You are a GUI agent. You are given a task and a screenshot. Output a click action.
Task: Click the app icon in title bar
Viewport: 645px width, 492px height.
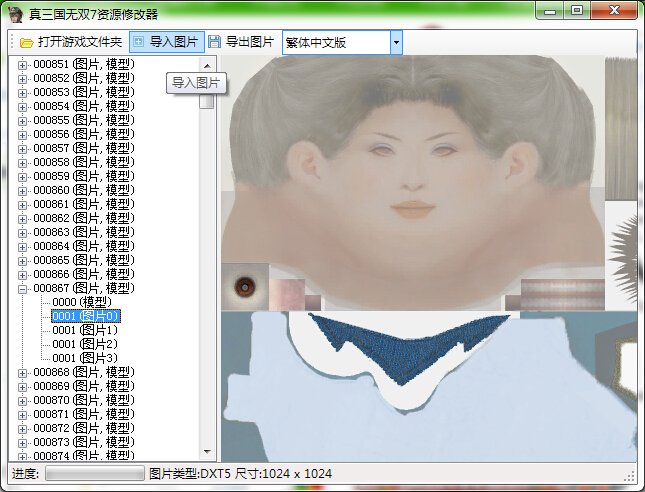tap(15, 13)
